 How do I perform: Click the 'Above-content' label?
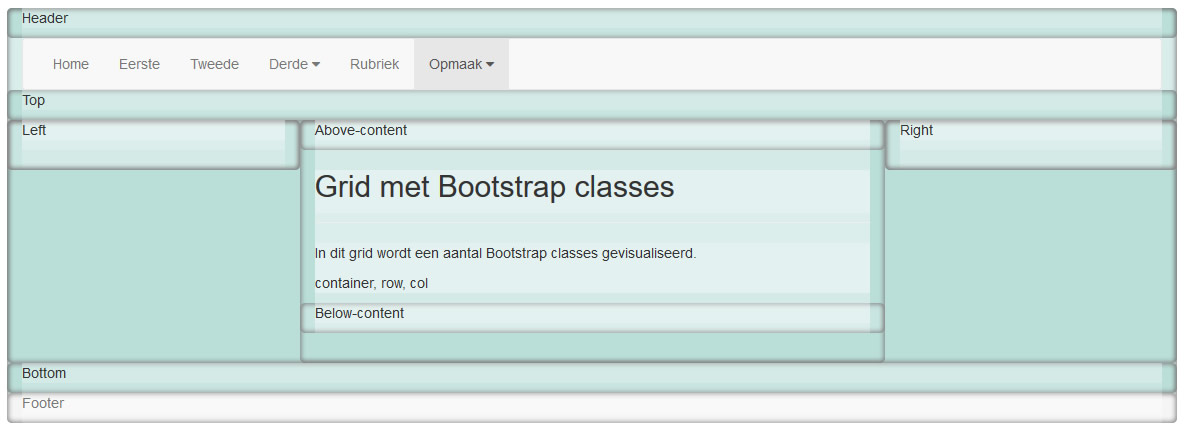(x=361, y=130)
